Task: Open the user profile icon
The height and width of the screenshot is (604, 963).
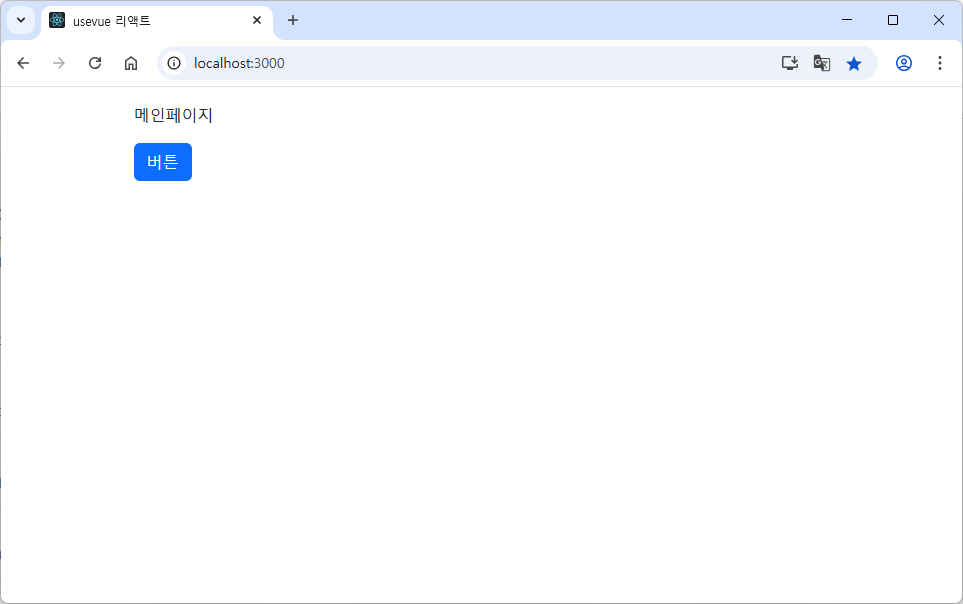Action: point(903,63)
